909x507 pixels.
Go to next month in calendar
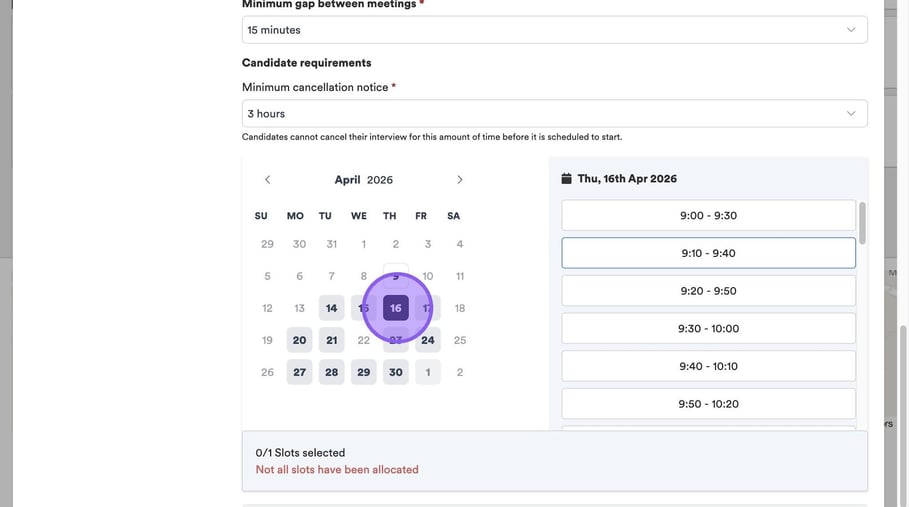(460, 180)
